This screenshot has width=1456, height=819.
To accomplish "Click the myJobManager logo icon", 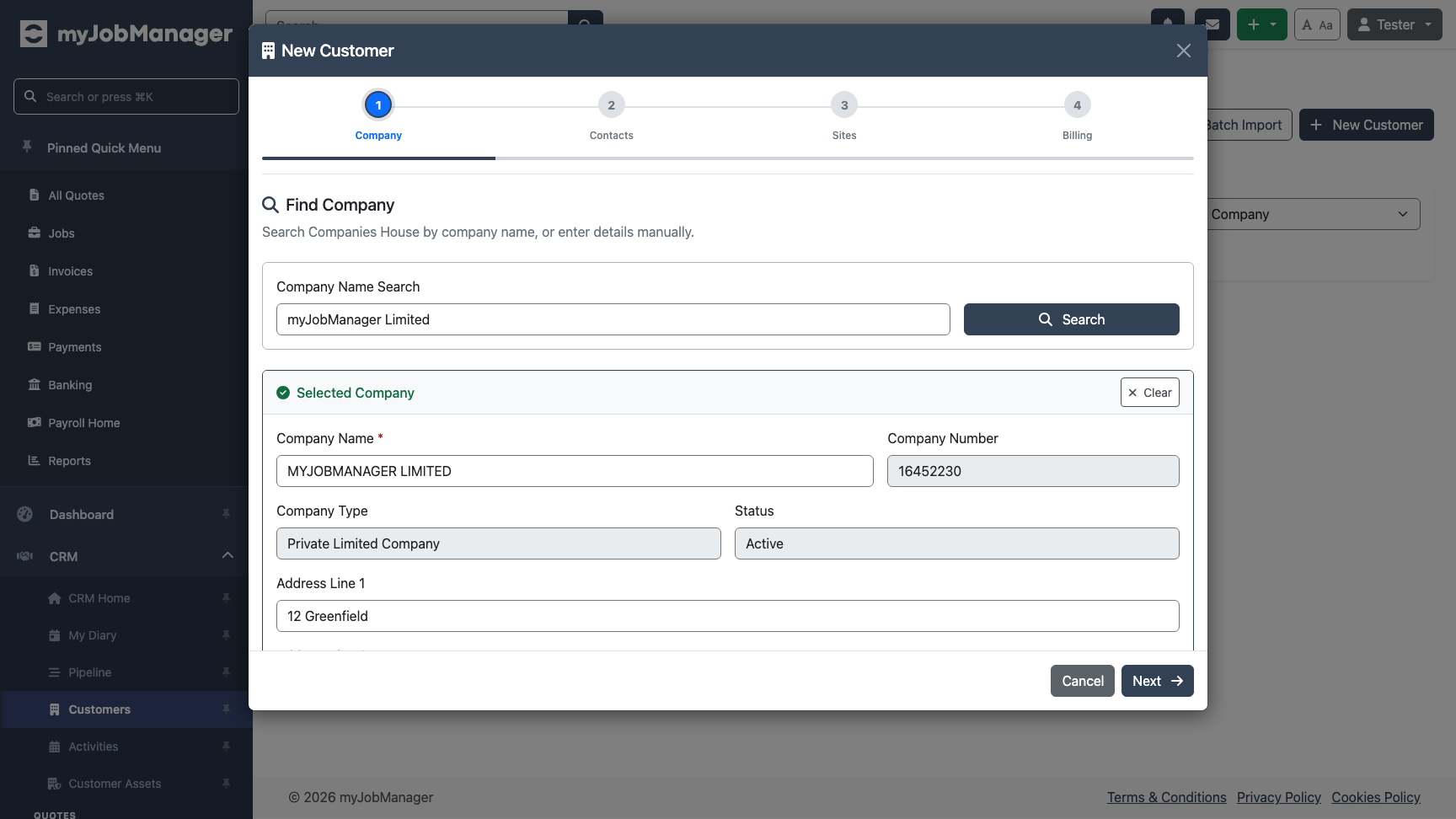I will pyautogui.click(x=34, y=34).
